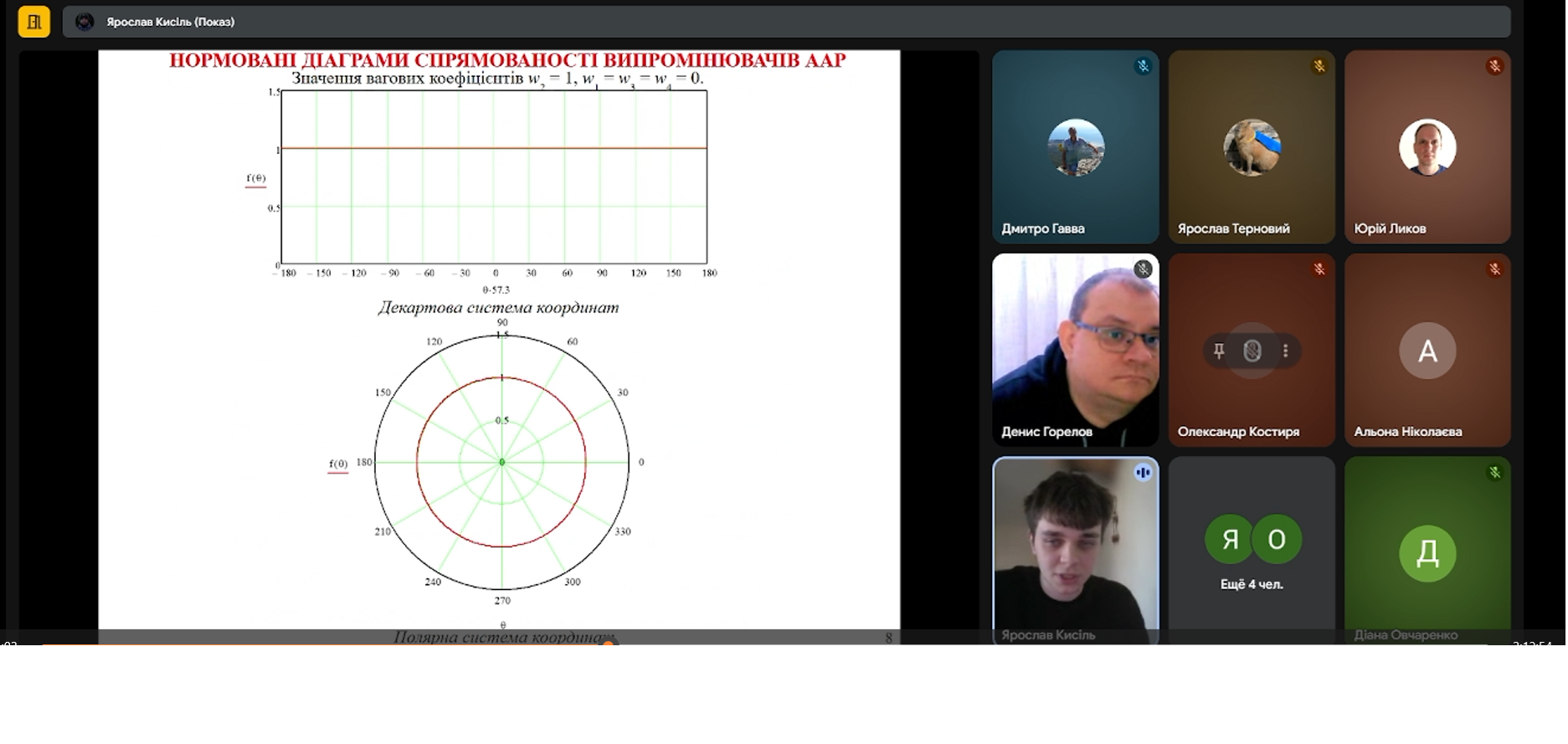The width and height of the screenshot is (1568, 744).
Task: Click the orange playback position handle on the progress bar
Action: coord(609,643)
